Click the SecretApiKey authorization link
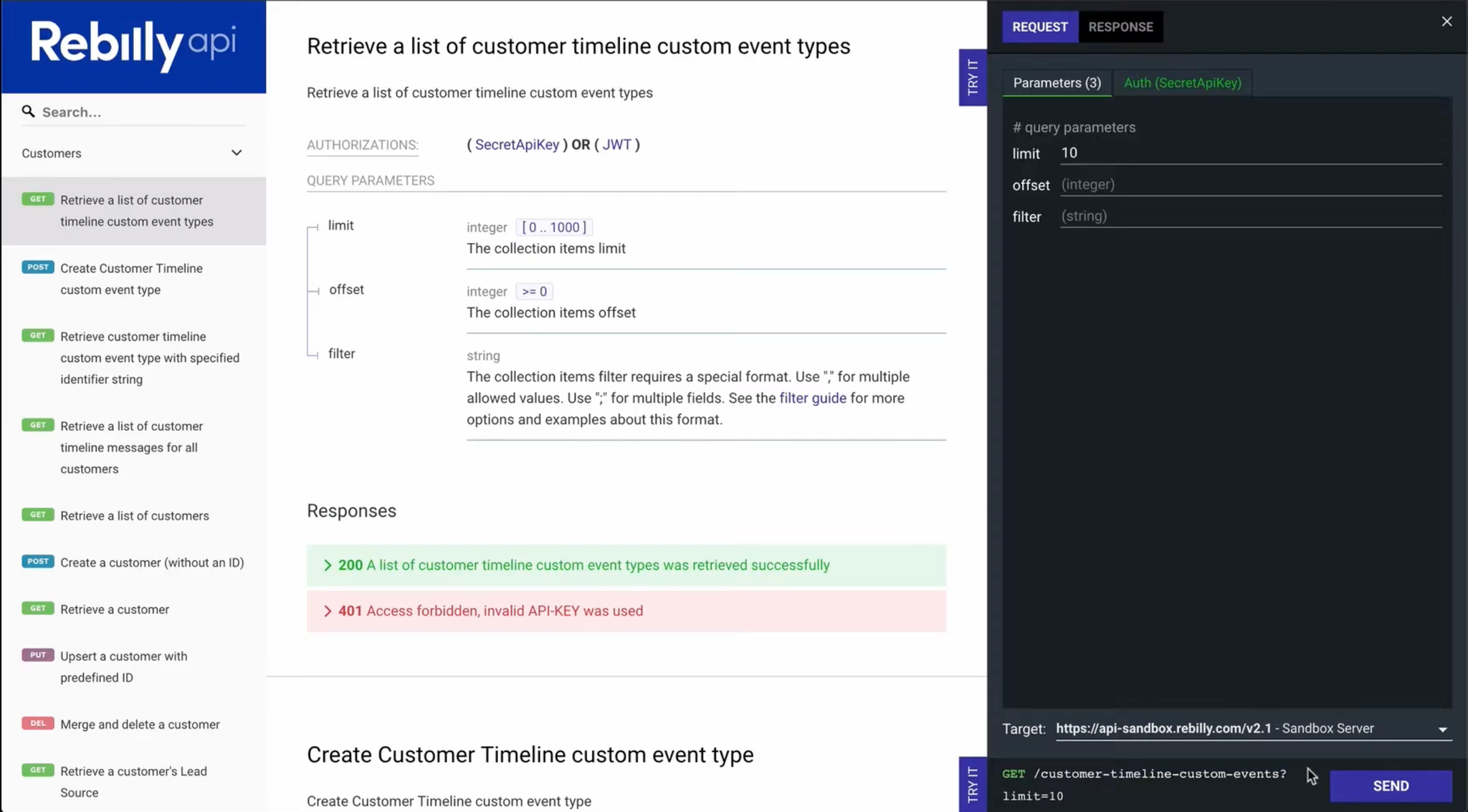1468x812 pixels. pos(517,143)
